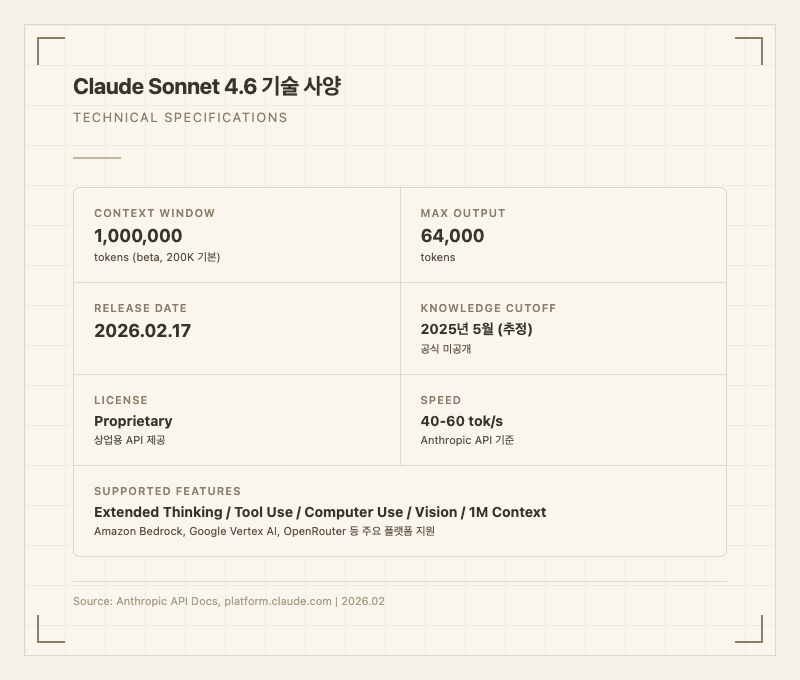Click the KNOWLEDGE CUTOFF label

tap(488, 308)
